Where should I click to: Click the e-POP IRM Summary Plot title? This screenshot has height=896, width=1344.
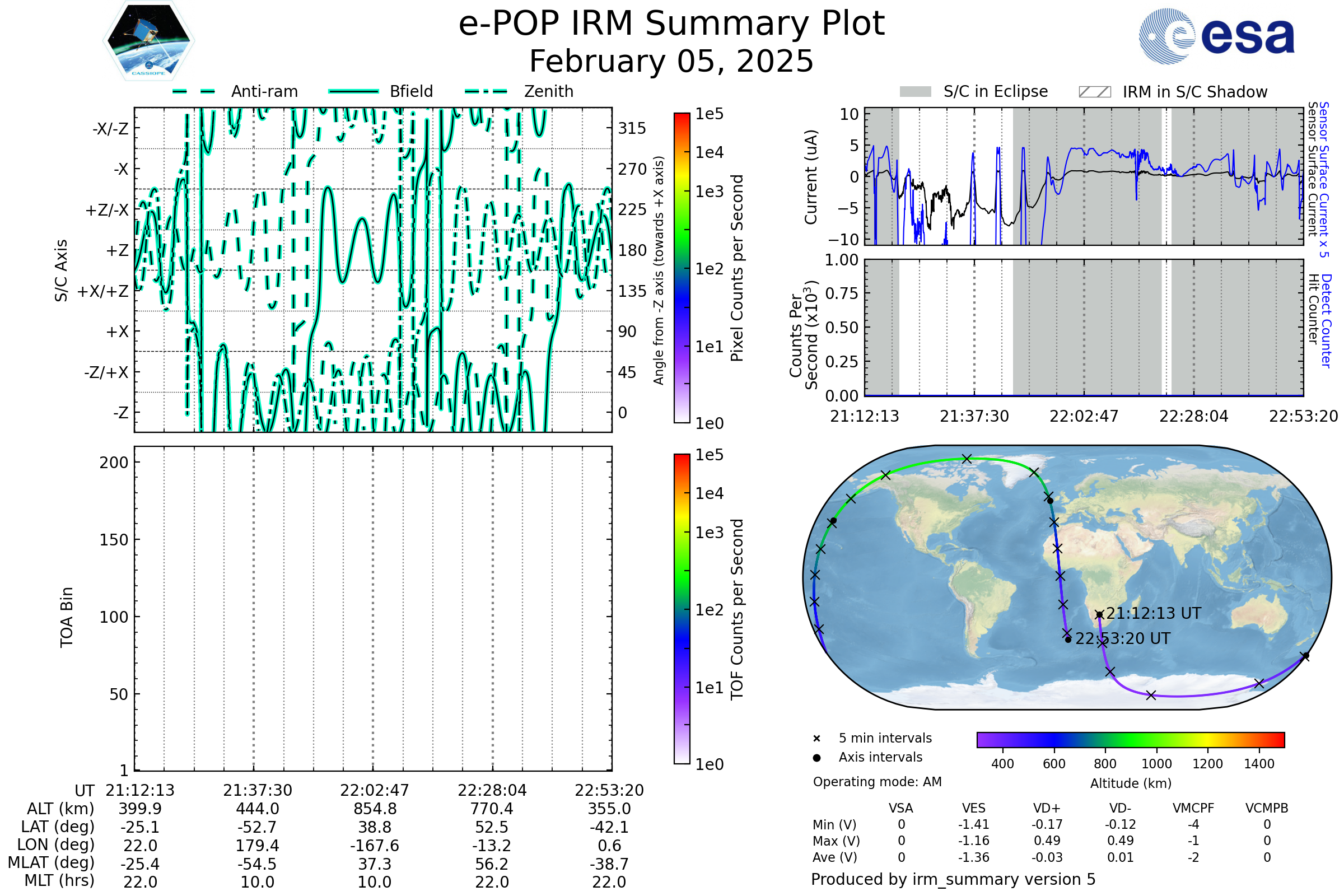(x=671, y=24)
